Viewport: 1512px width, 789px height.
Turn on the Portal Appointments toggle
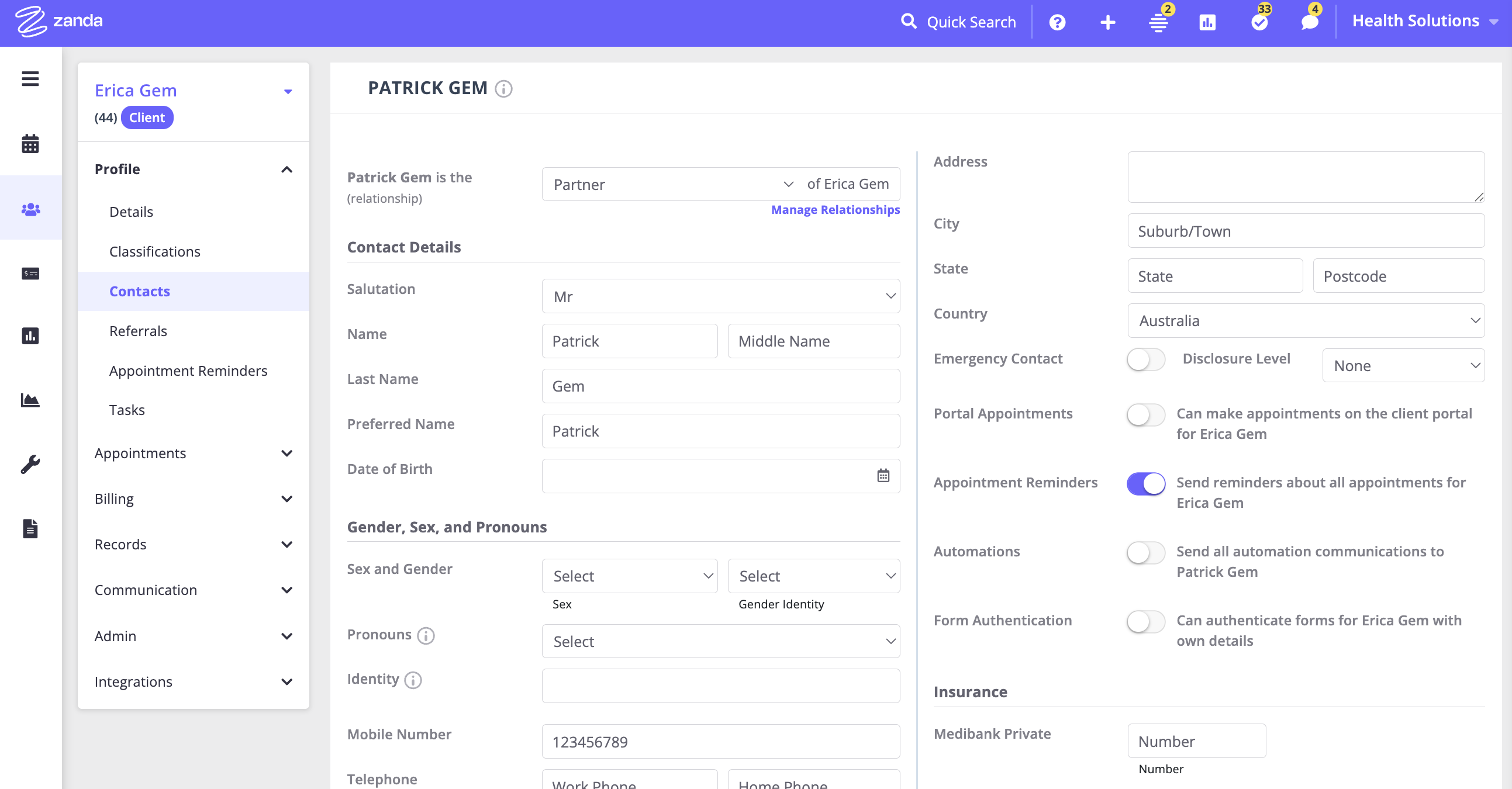click(x=1145, y=415)
